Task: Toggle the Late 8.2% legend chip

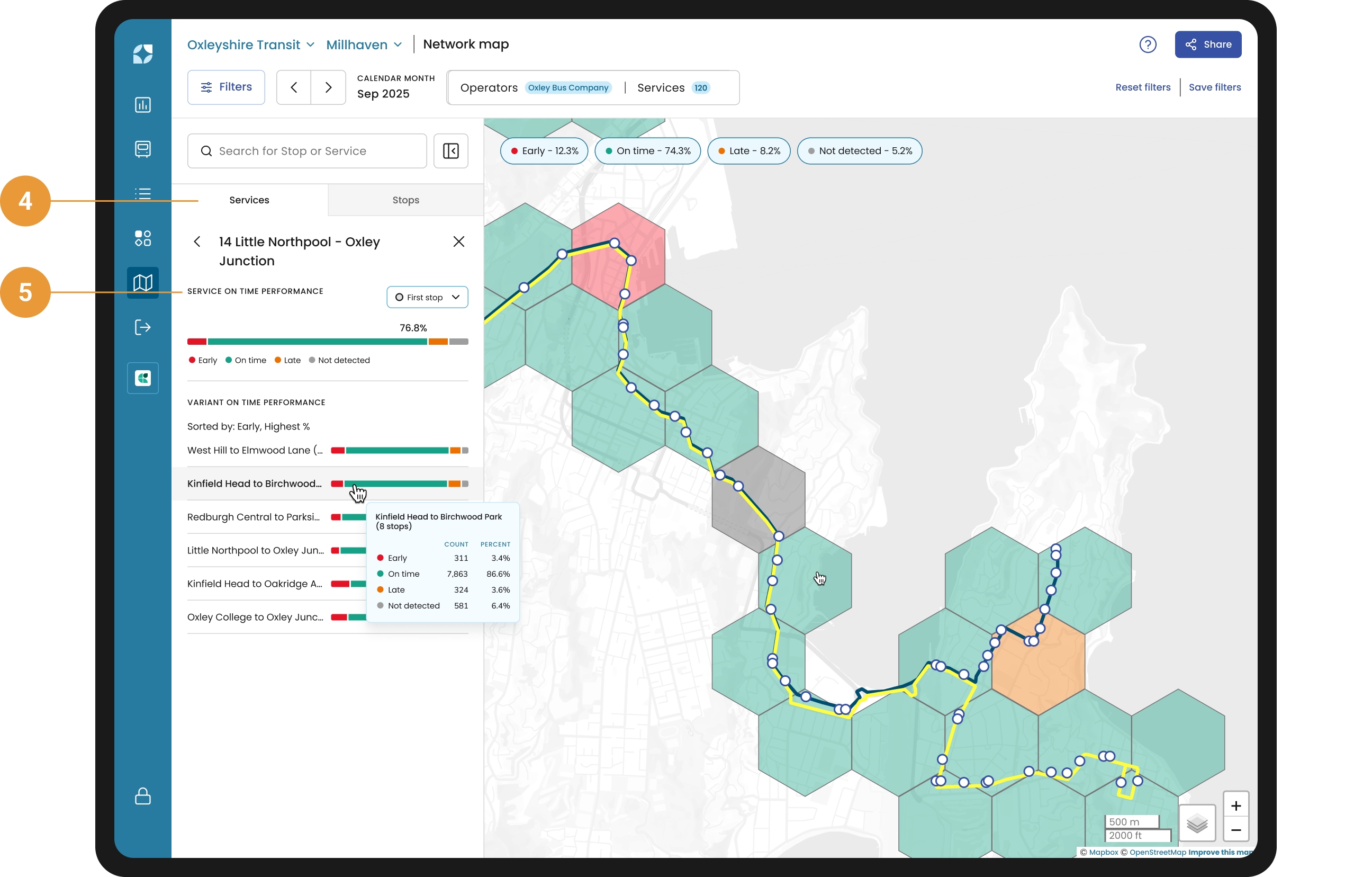Action: (x=748, y=151)
